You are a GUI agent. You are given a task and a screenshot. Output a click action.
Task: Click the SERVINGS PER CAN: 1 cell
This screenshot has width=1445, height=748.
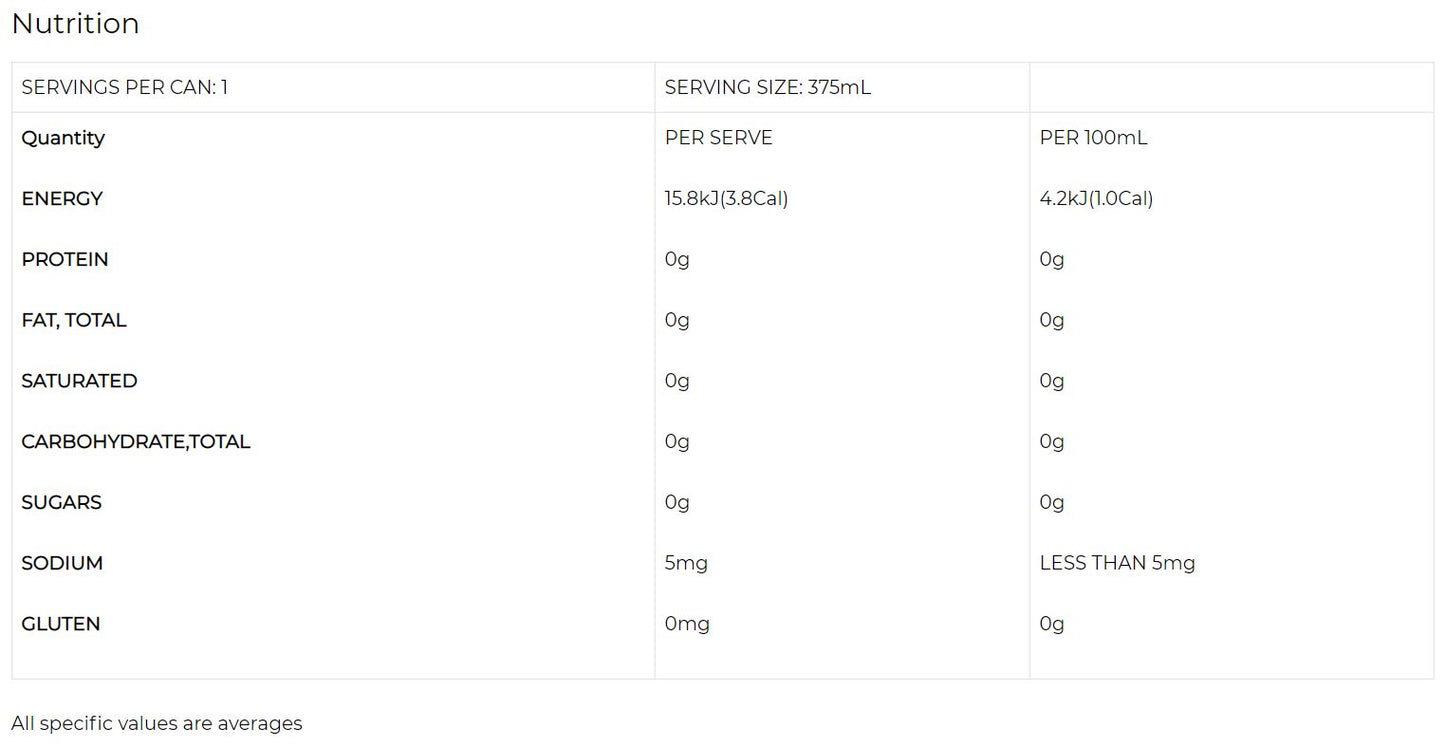pos(125,87)
